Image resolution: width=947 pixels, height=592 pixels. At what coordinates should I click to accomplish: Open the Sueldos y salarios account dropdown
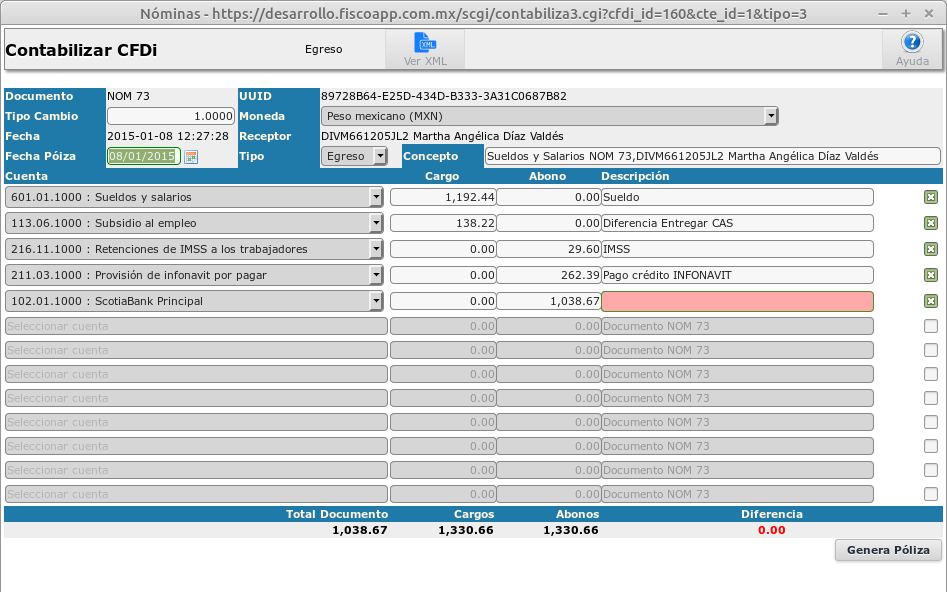376,197
